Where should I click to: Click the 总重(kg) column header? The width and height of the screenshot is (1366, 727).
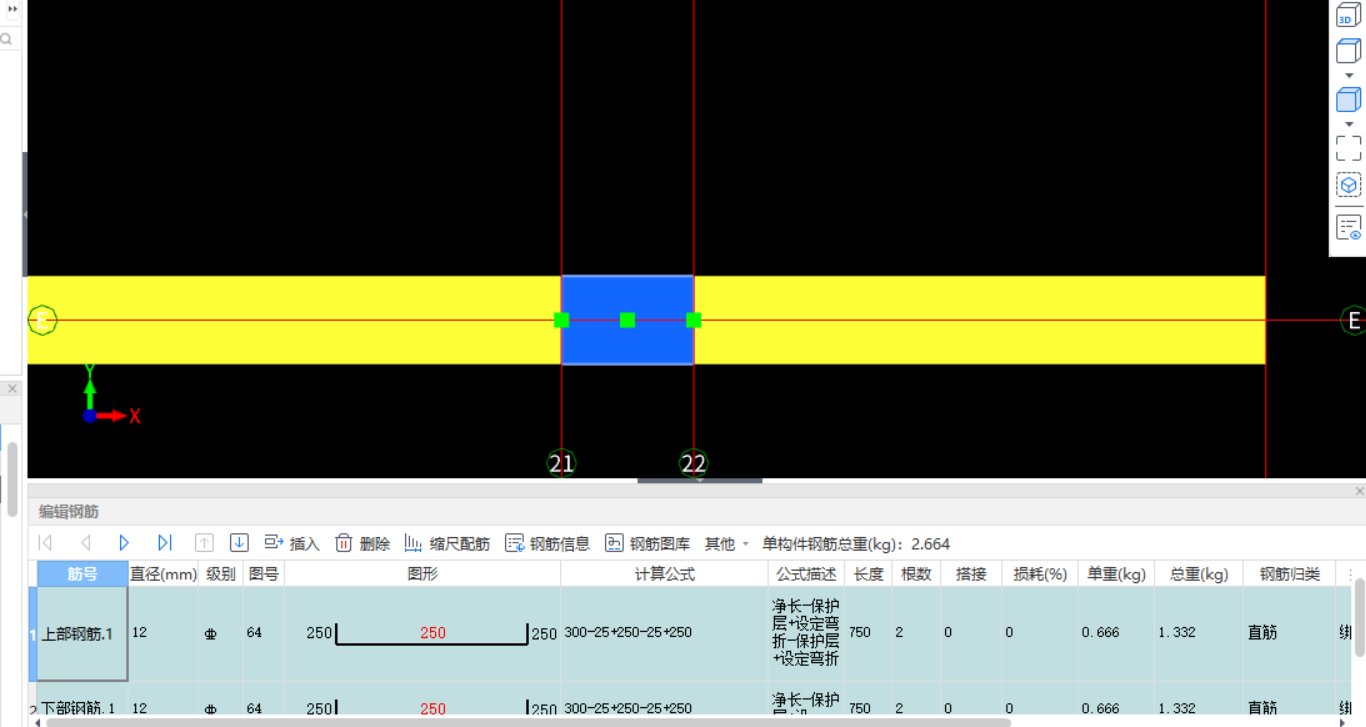coord(1199,574)
